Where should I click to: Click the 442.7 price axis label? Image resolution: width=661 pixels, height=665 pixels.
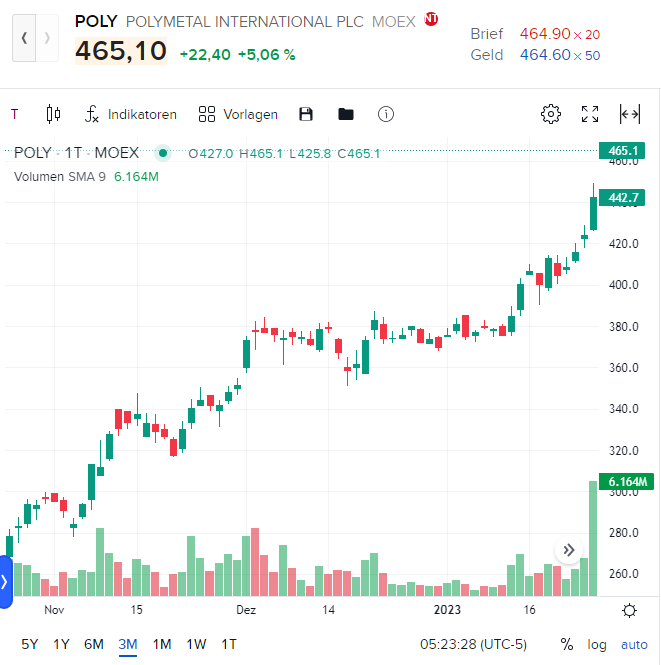tap(622, 198)
